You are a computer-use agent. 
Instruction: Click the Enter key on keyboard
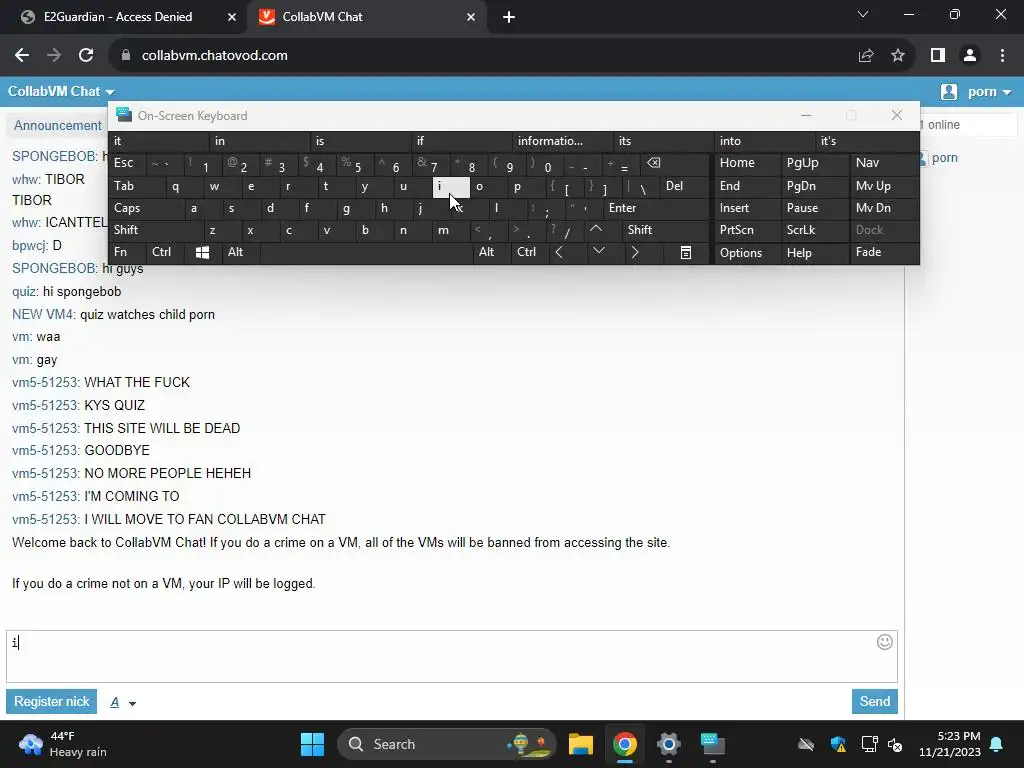pyautogui.click(x=656, y=208)
